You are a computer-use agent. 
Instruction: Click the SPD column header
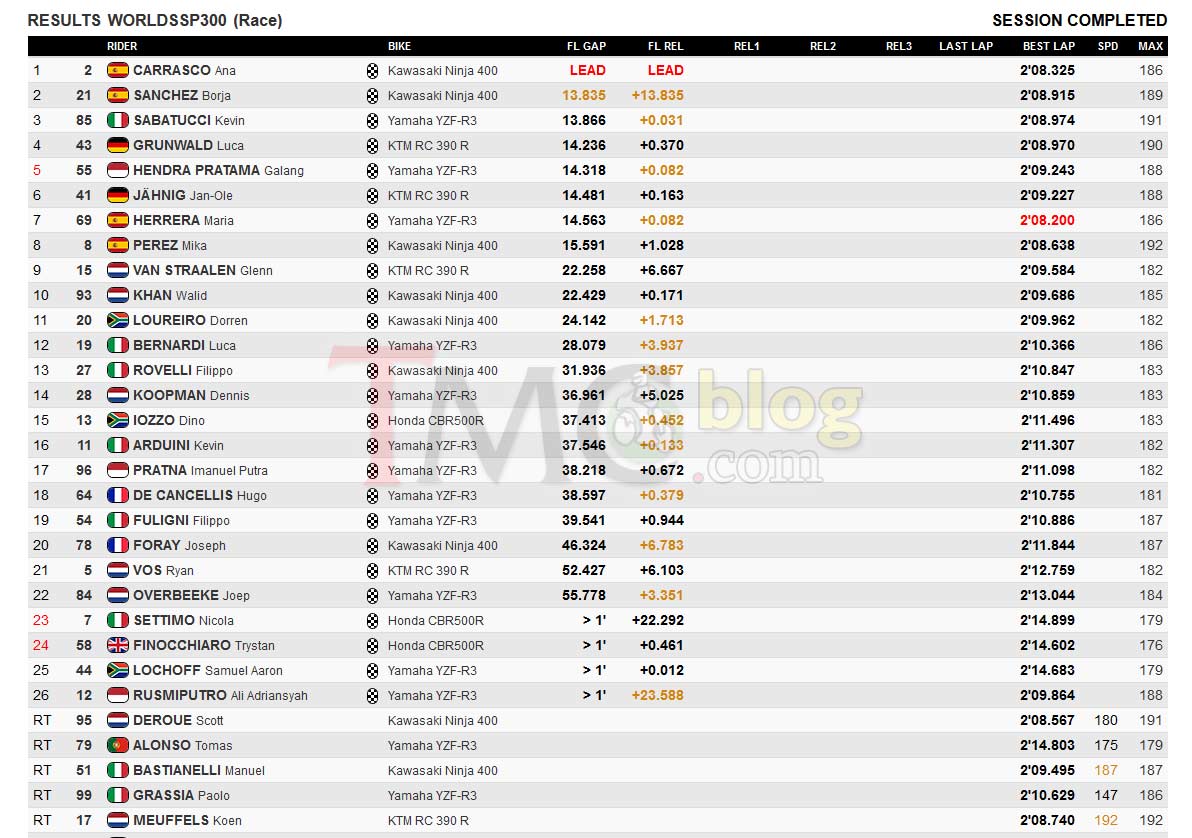[1108, 46]
